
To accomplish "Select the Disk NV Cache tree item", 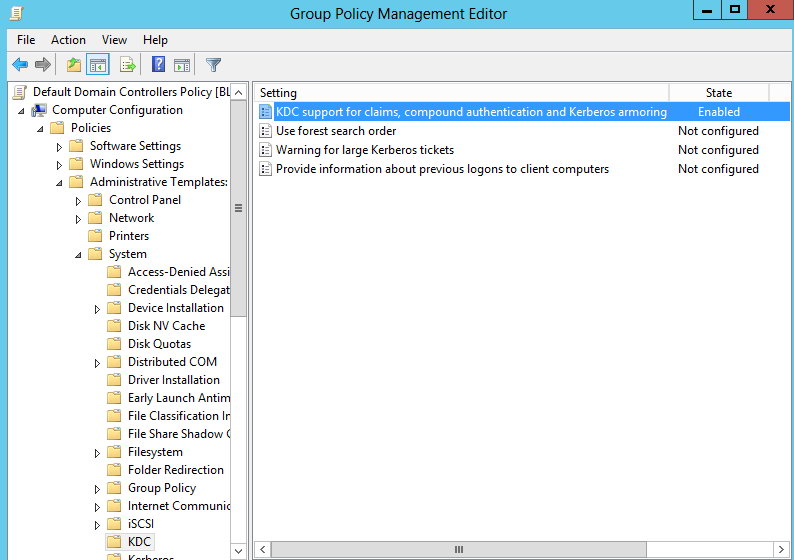I will [167, 326].
